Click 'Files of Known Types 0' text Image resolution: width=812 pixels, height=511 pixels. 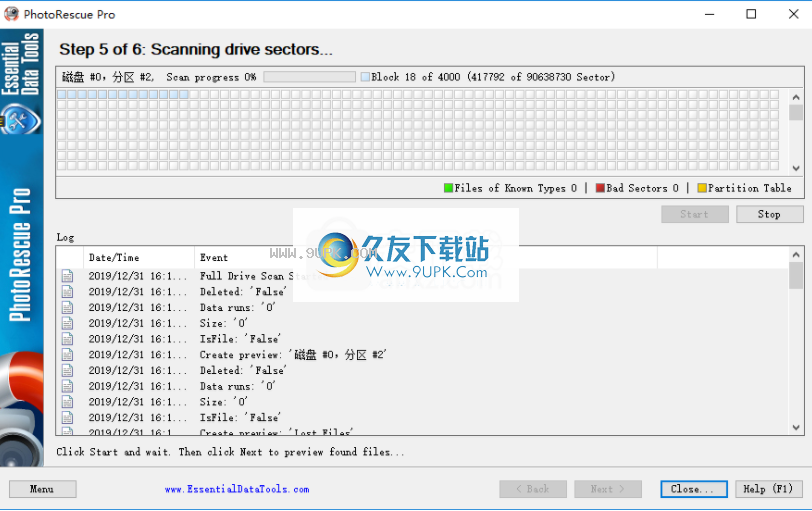click(515, 188)
